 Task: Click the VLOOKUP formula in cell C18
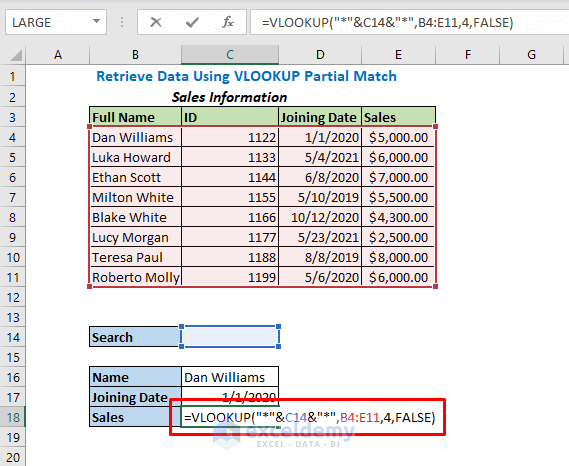[309, 417]
